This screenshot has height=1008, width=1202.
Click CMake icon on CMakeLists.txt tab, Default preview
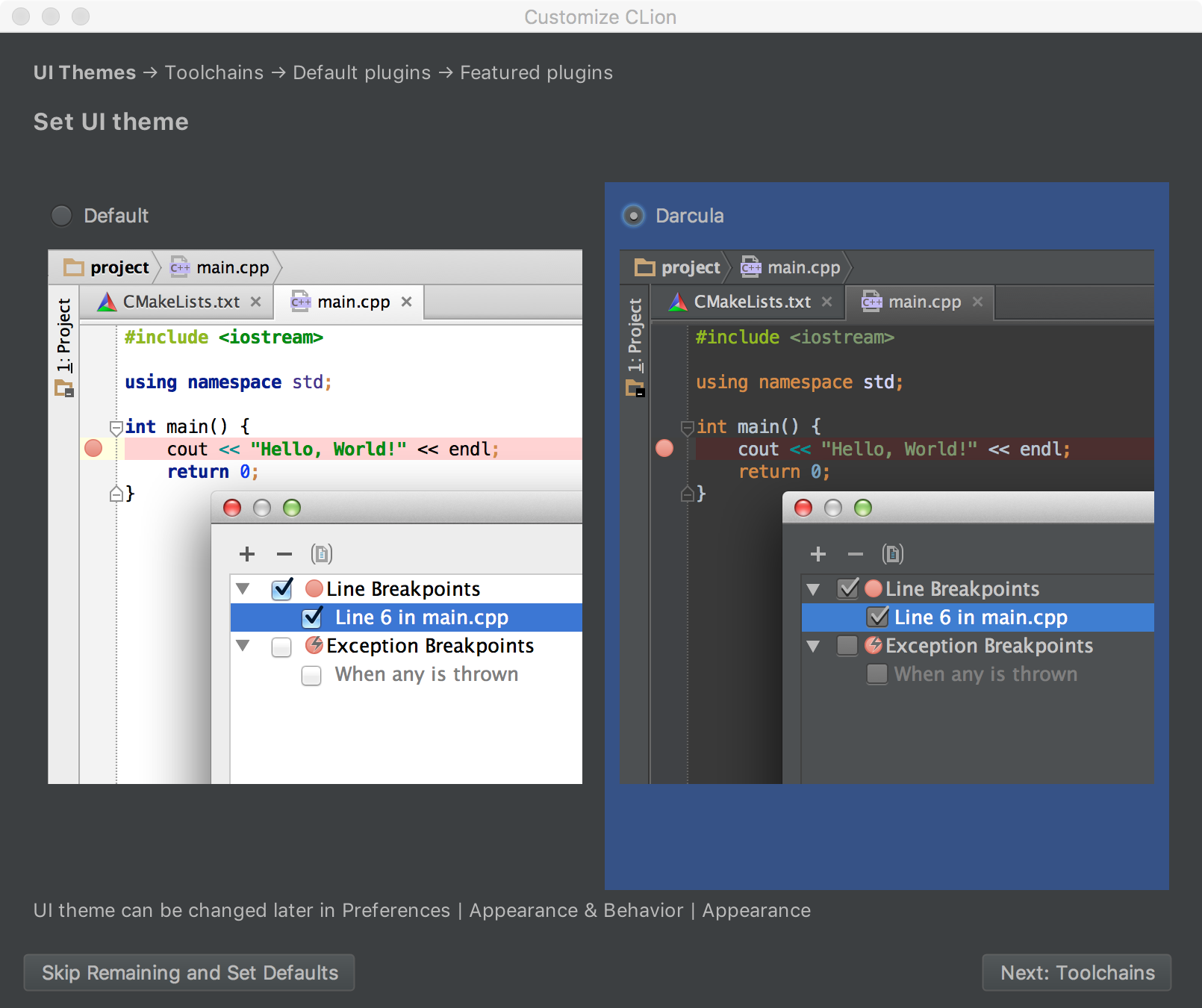click(108, 302)
